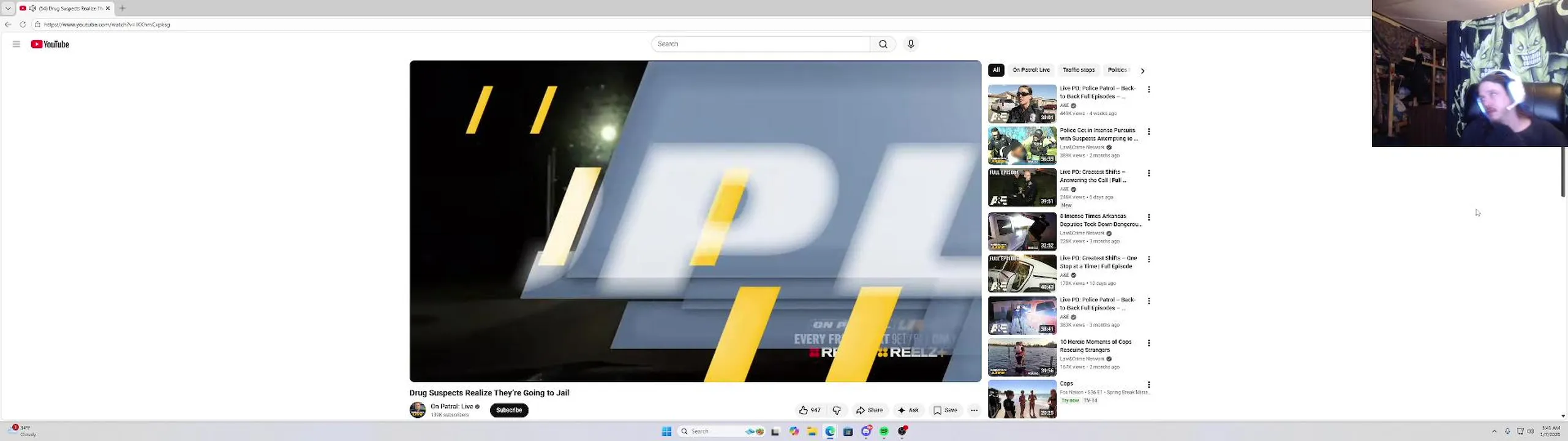The image size is (1568, 441).
Task: Select the On Patrol: Live filter chip
Action: (x=1031, y=70)
